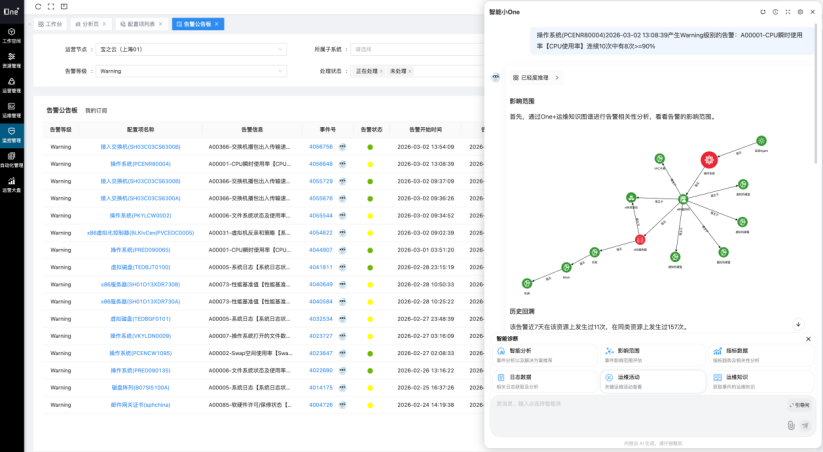Click the new conversation icon in 智能小One header
This screenshot has height=452, width=823.
click(763, 12)
